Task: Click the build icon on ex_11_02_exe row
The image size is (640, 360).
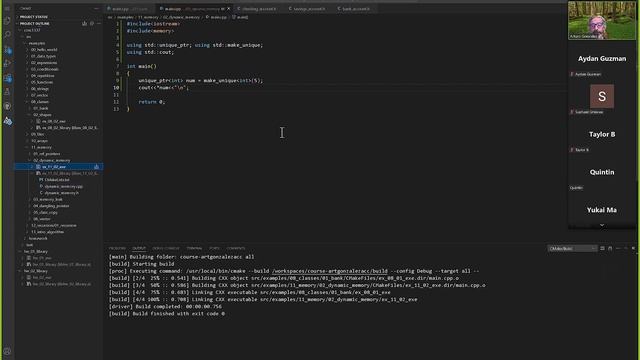Action: click(96, 167)
